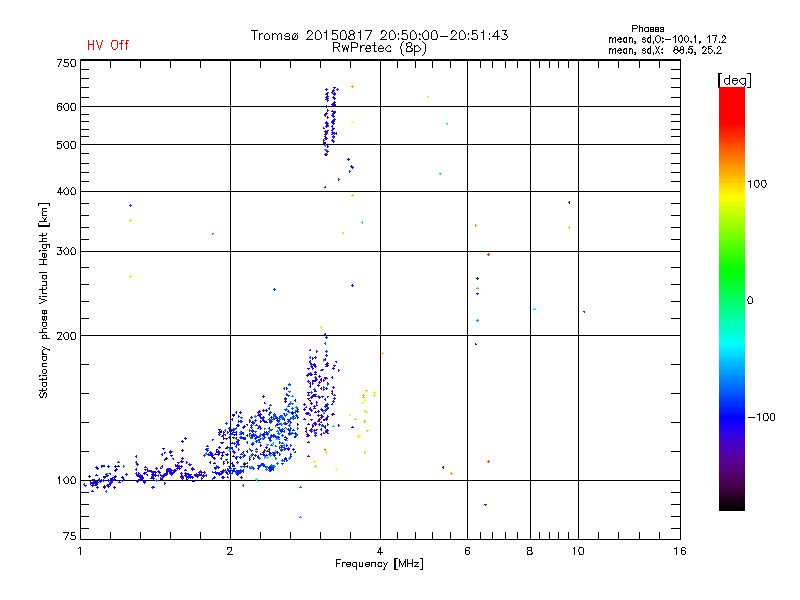This screenshot has height=600, width=800.
Task: Click the y-axis label '750'
Action: pyautogui.click(x=66, y=63)
